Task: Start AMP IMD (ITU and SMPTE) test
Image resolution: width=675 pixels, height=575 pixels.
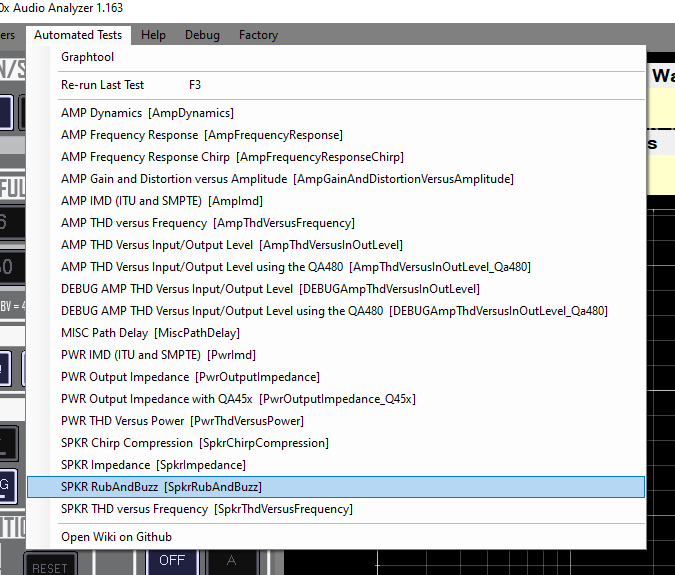Action: 336,201
